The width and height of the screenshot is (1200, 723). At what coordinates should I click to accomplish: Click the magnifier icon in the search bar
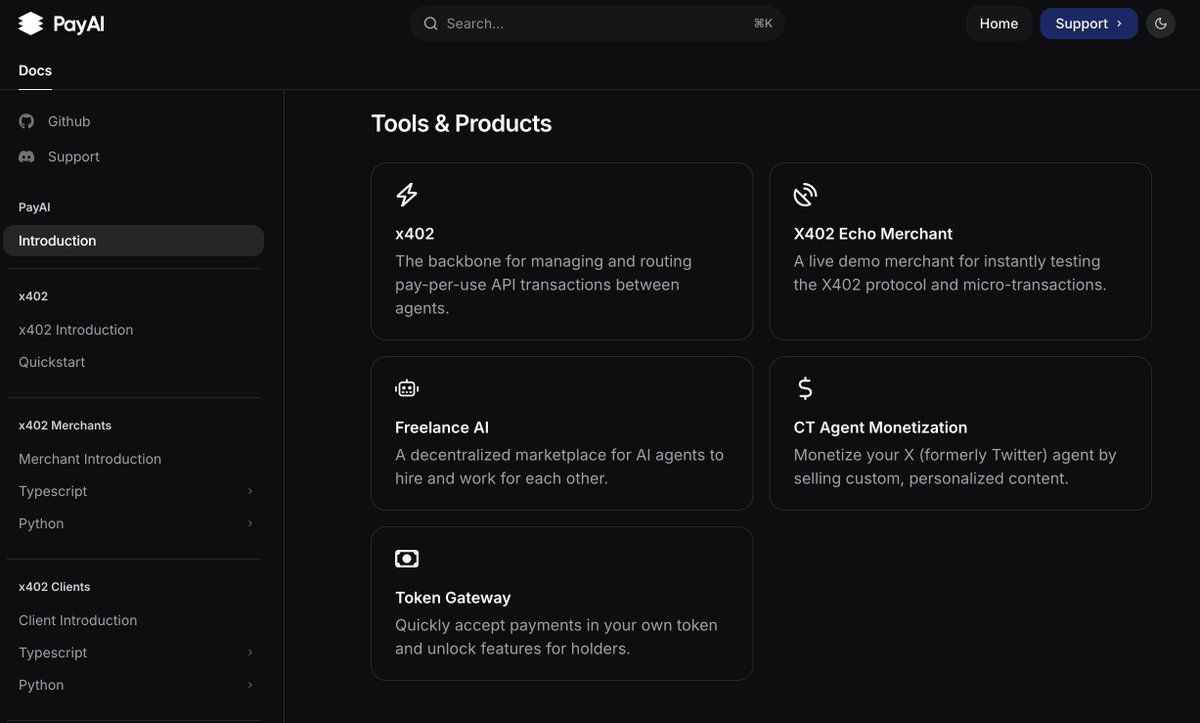[x=430, y=22]
